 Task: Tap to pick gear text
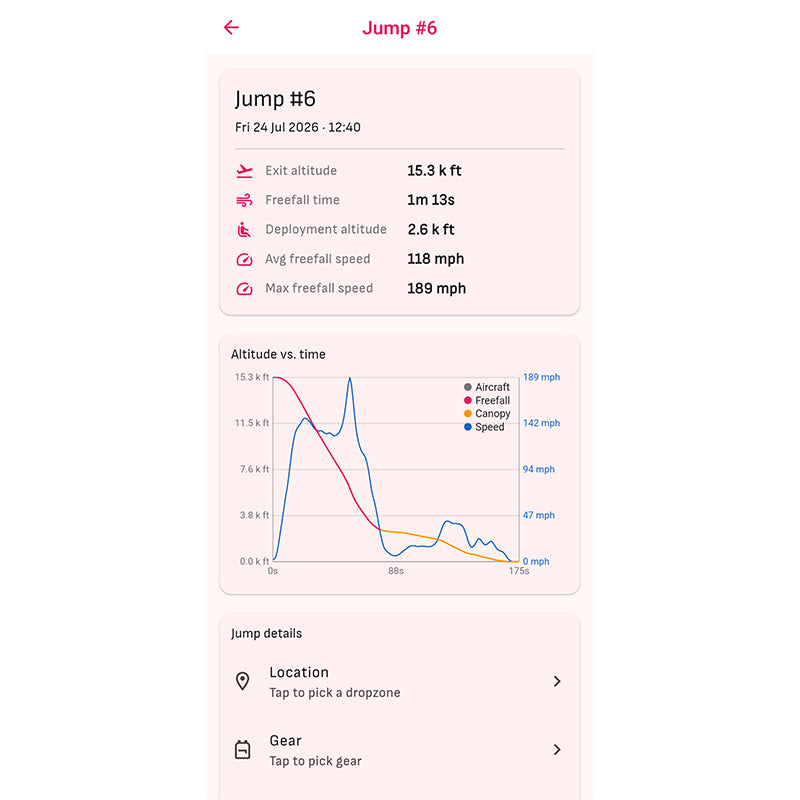315,761
